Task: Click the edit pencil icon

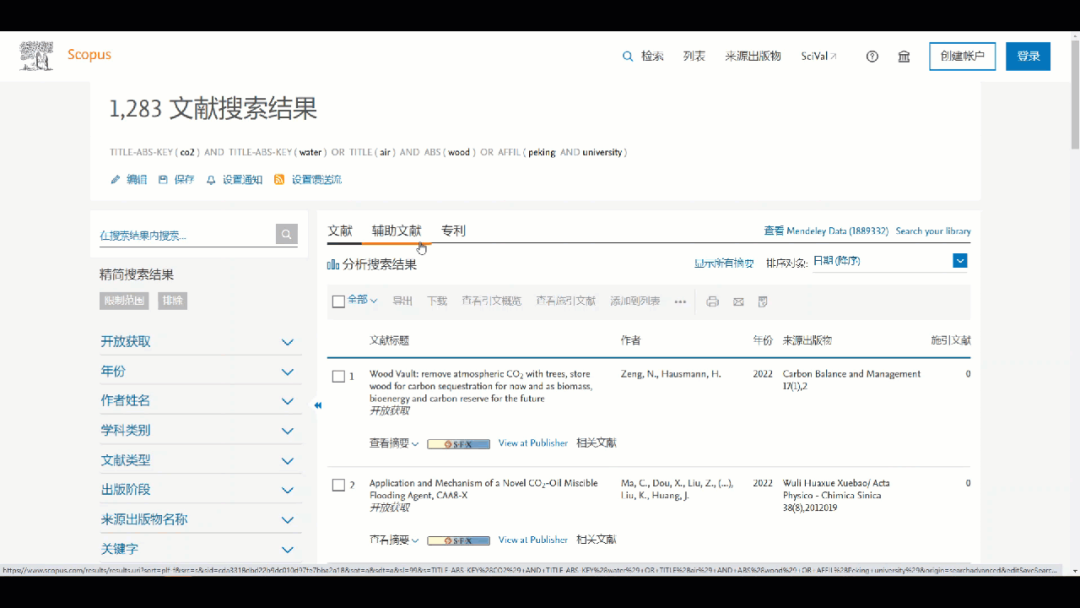Action: click(x=115, y=180)
